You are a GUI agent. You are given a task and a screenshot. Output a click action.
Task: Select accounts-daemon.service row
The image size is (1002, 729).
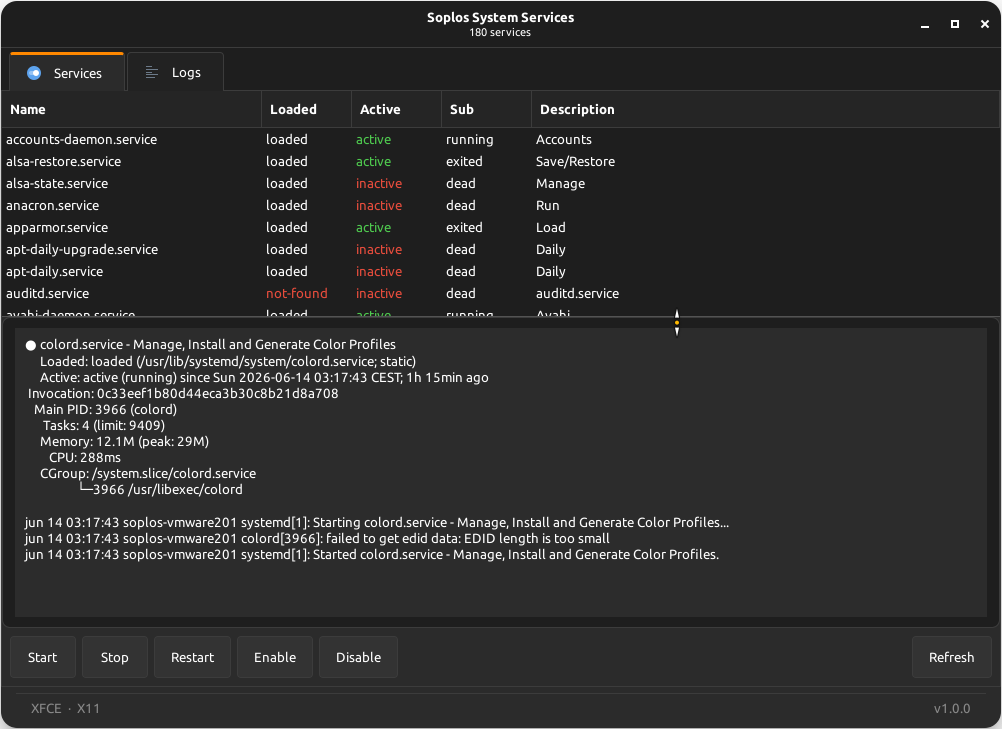point(501,139)
